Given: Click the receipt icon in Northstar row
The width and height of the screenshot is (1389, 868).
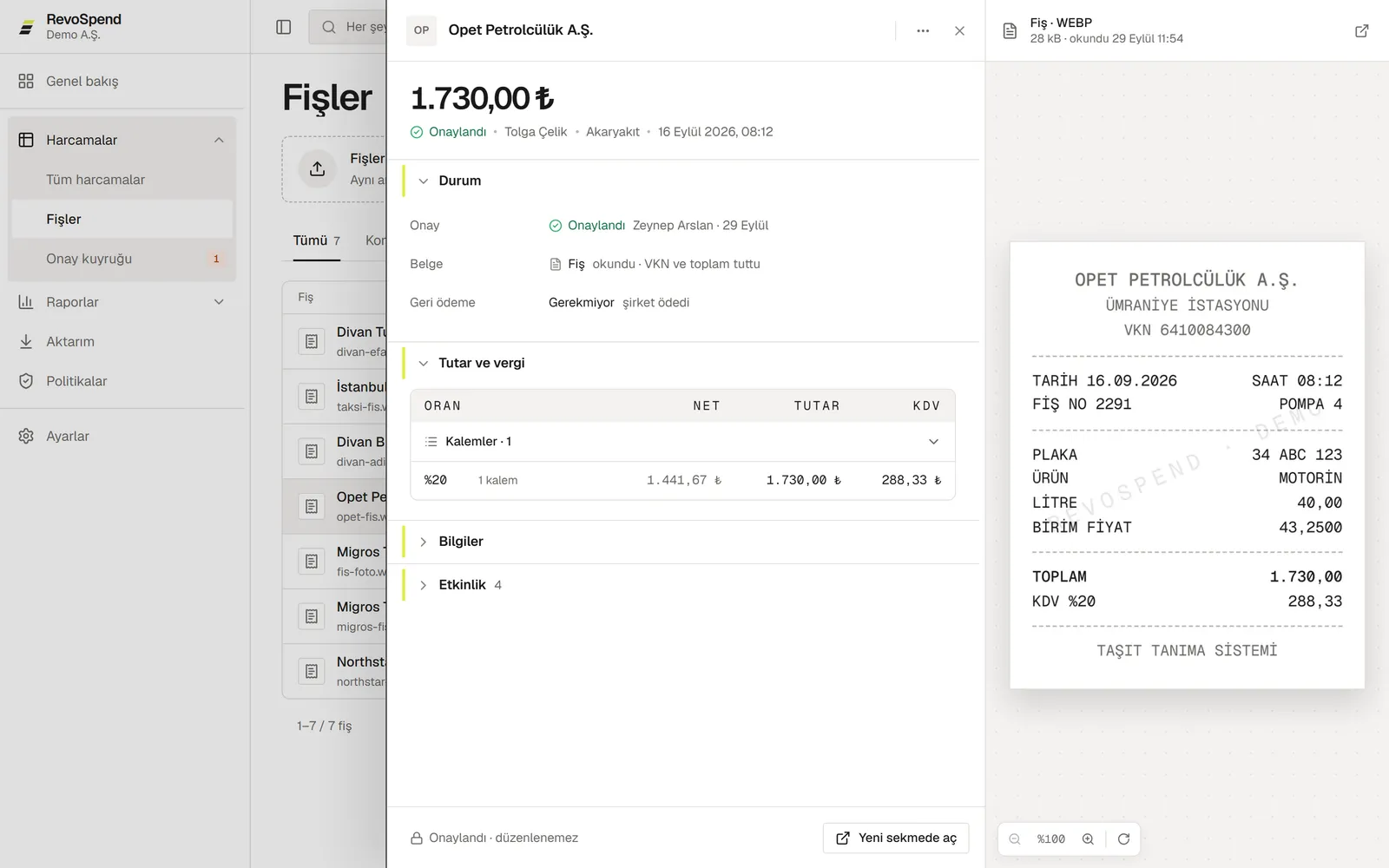Looking at the screenshot, I should point(312,671).
